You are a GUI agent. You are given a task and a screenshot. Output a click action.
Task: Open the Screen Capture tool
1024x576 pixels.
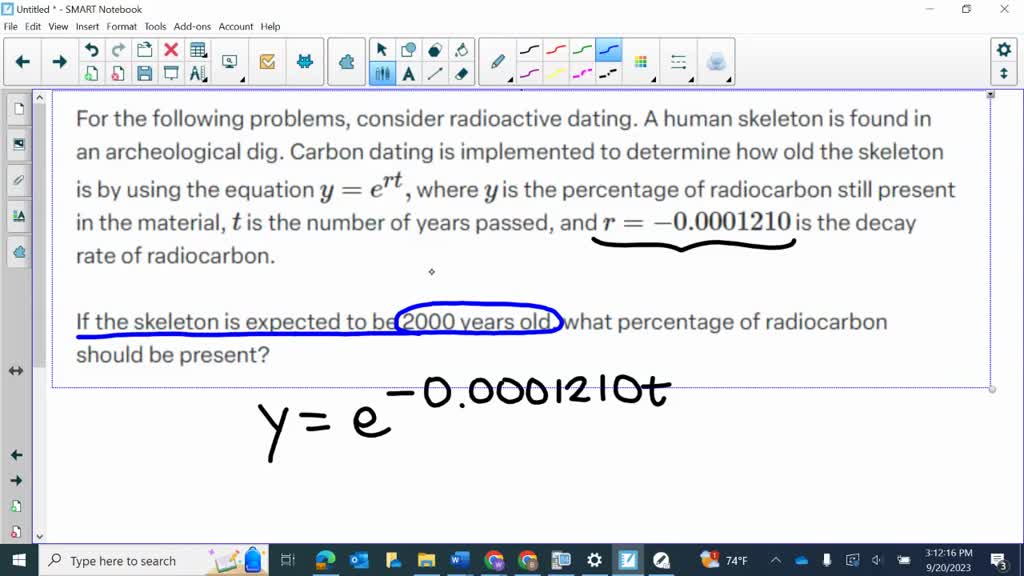231,63
